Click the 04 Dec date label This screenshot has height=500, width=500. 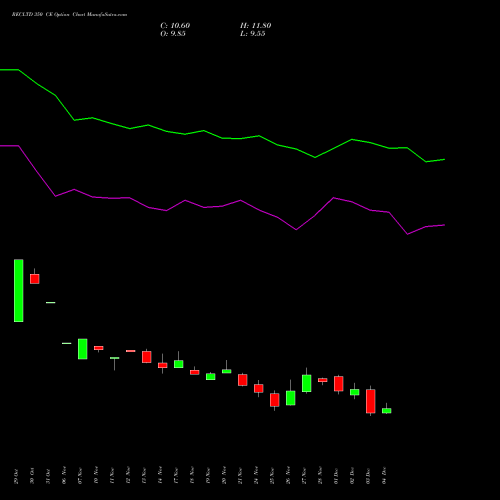click(384, 476)
